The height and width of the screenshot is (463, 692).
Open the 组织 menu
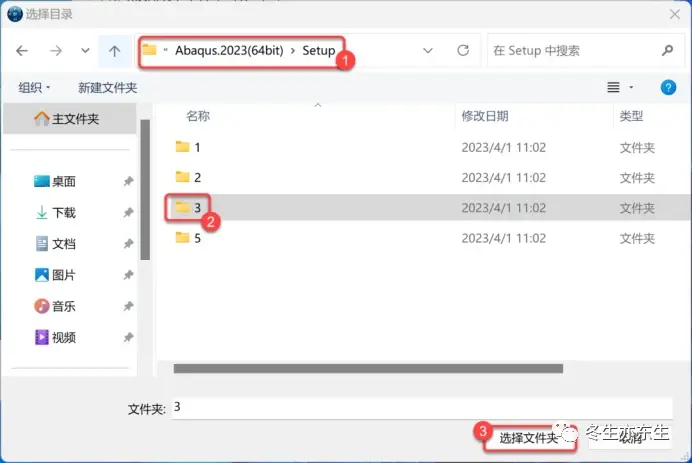click(34, 87)
